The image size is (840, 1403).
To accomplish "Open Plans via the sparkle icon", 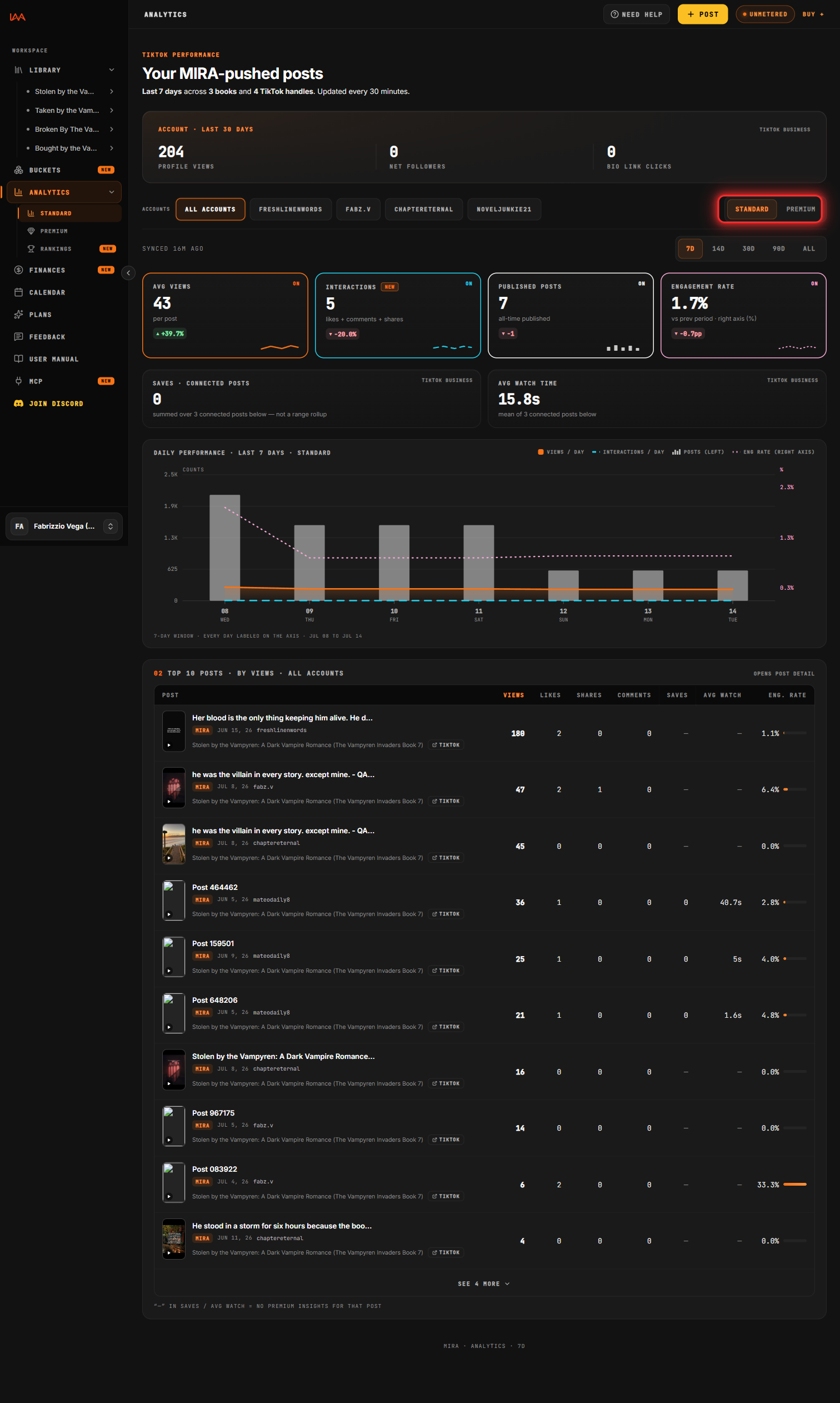I will [19, 314].
